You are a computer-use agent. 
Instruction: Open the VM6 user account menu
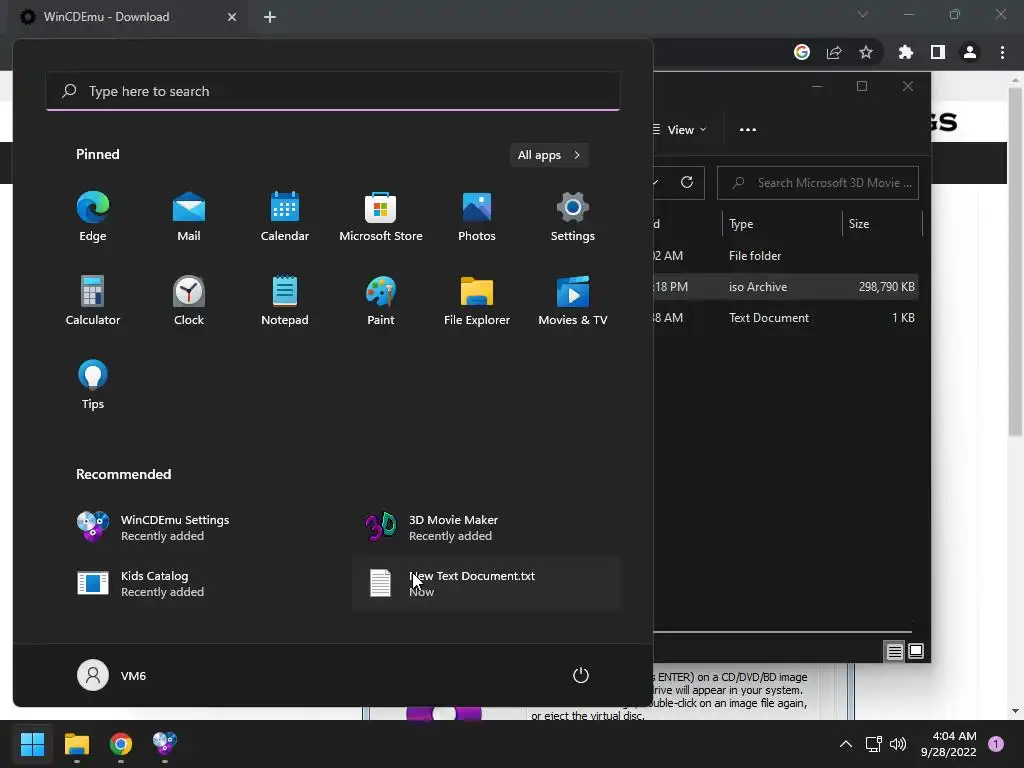[x=112, y=675]
